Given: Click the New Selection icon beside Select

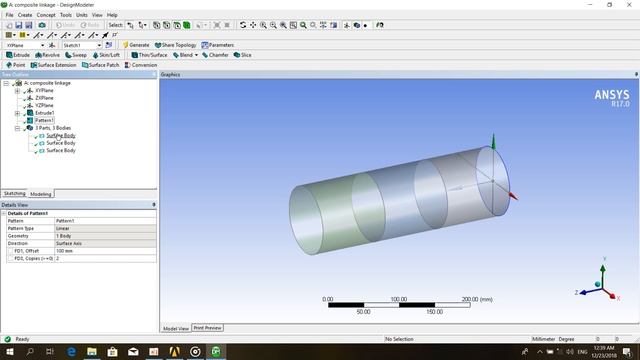Looking at the screenshot, I should 130,25.
